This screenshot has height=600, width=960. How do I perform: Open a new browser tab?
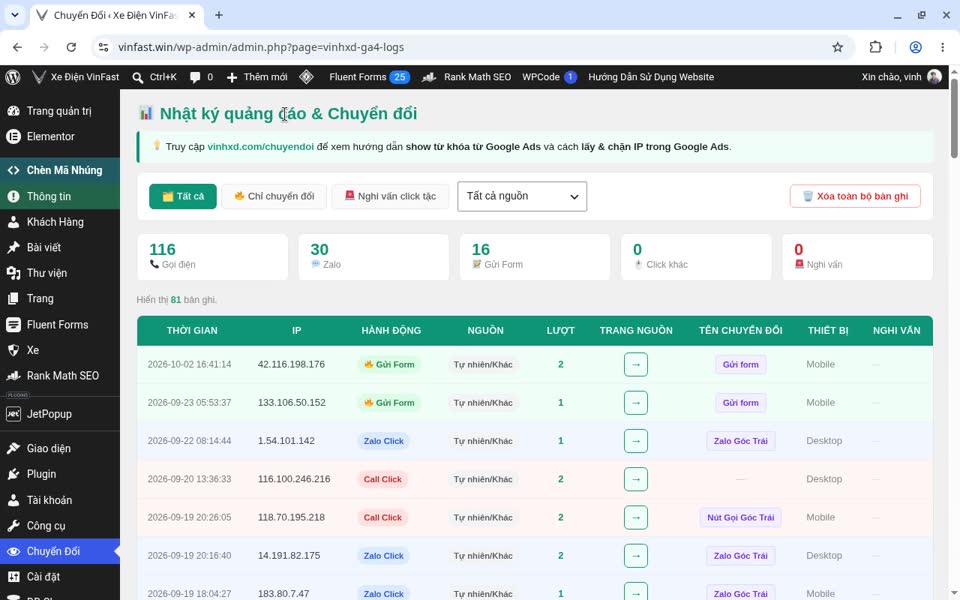(x=219, y=15)
